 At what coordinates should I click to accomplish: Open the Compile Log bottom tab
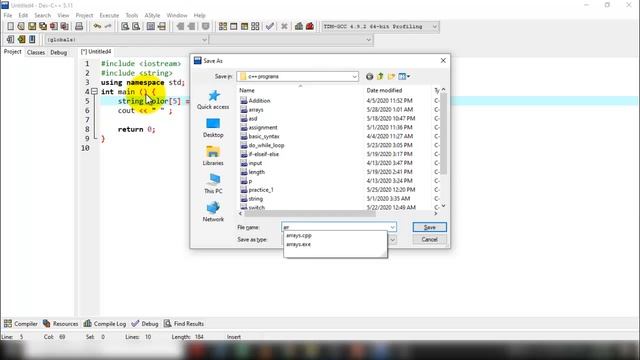point(105,324)
